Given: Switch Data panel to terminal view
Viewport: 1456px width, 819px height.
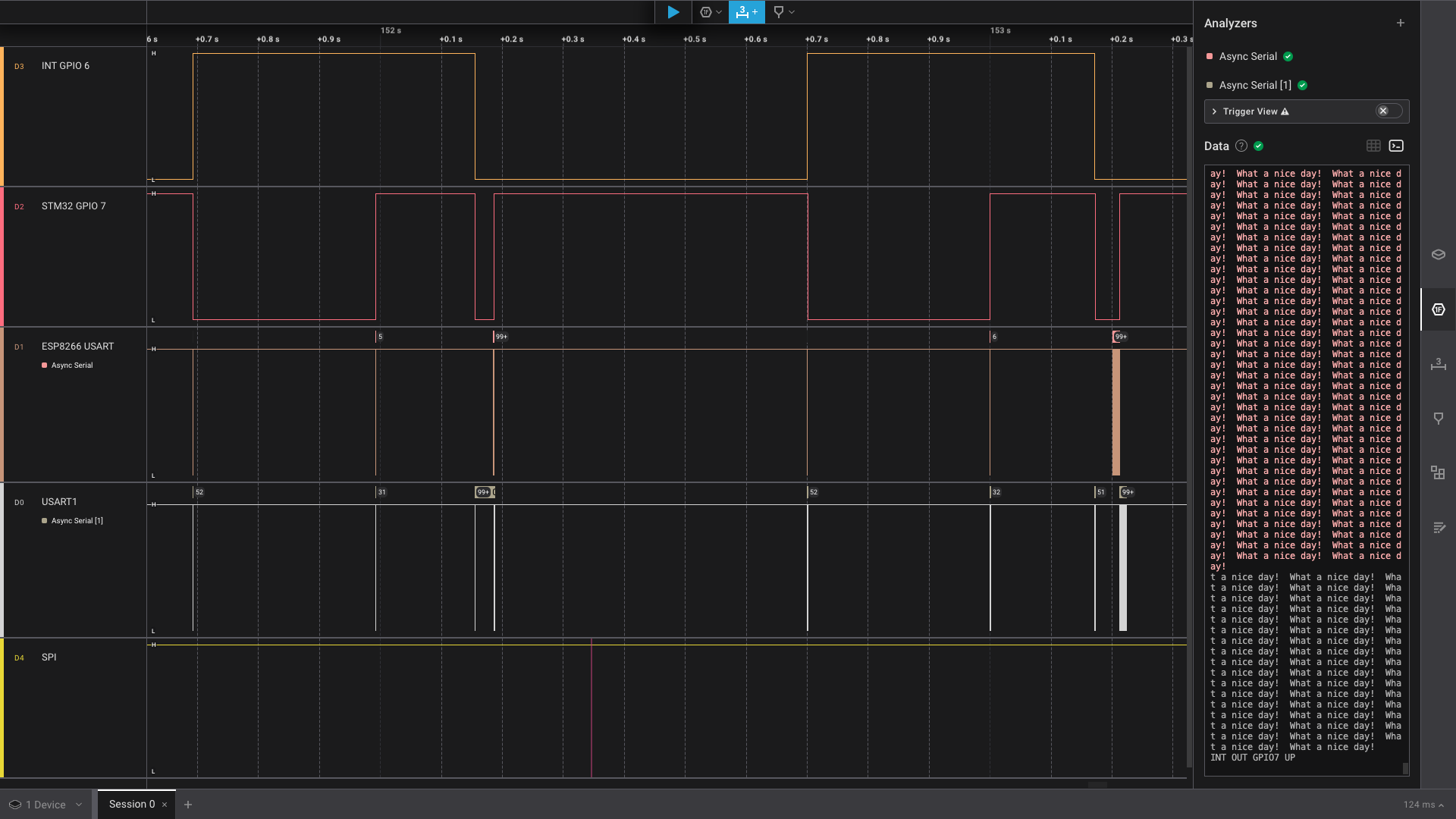Looking at the screenshot, I should point(1396,146).
